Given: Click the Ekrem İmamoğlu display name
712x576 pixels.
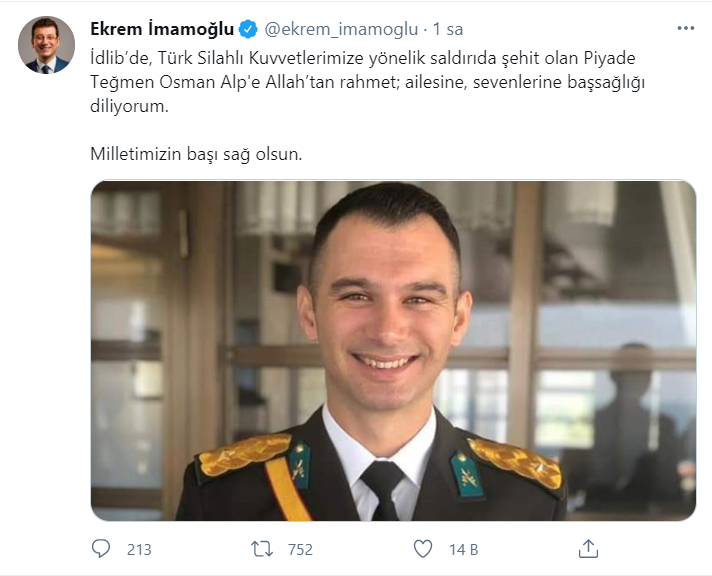Looking at the screenshot, I should [x=162, y=29].
